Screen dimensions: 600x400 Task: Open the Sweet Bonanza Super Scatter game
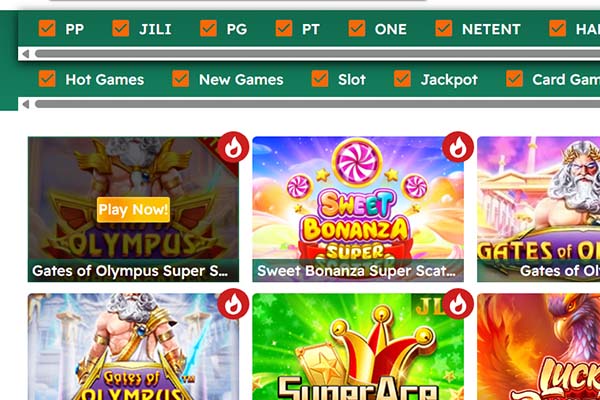click(358, 209)
